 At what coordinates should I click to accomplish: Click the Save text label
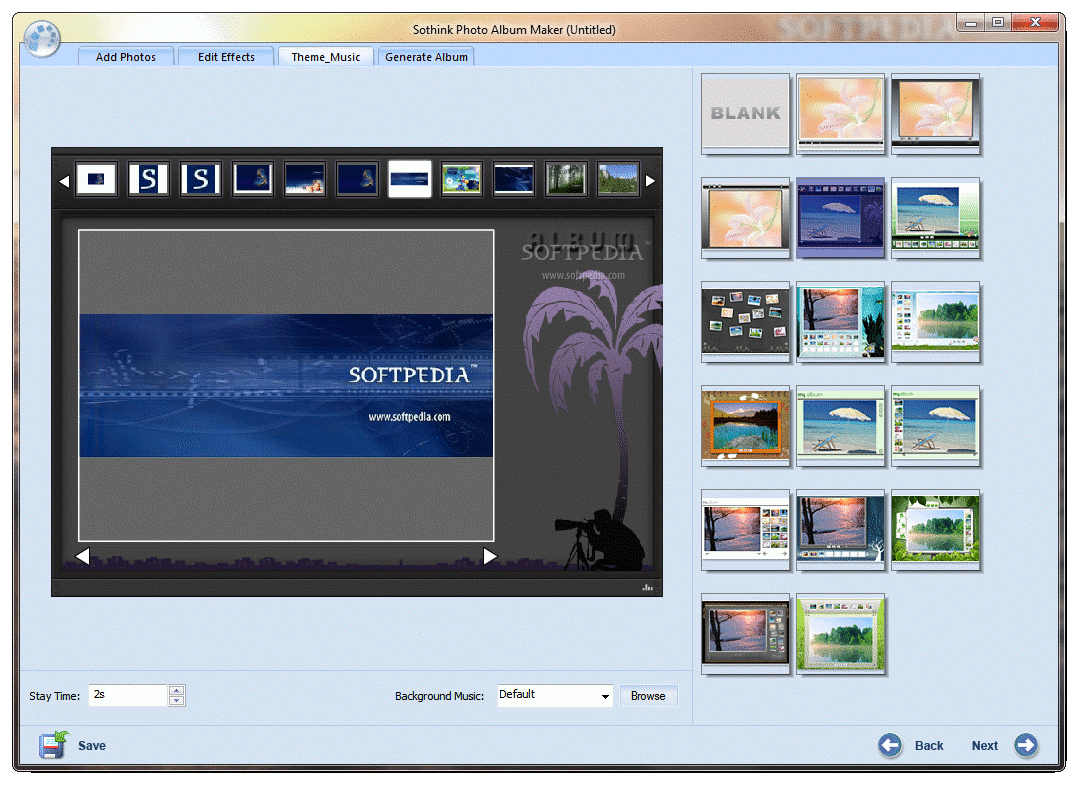click(x=91, y=746)
